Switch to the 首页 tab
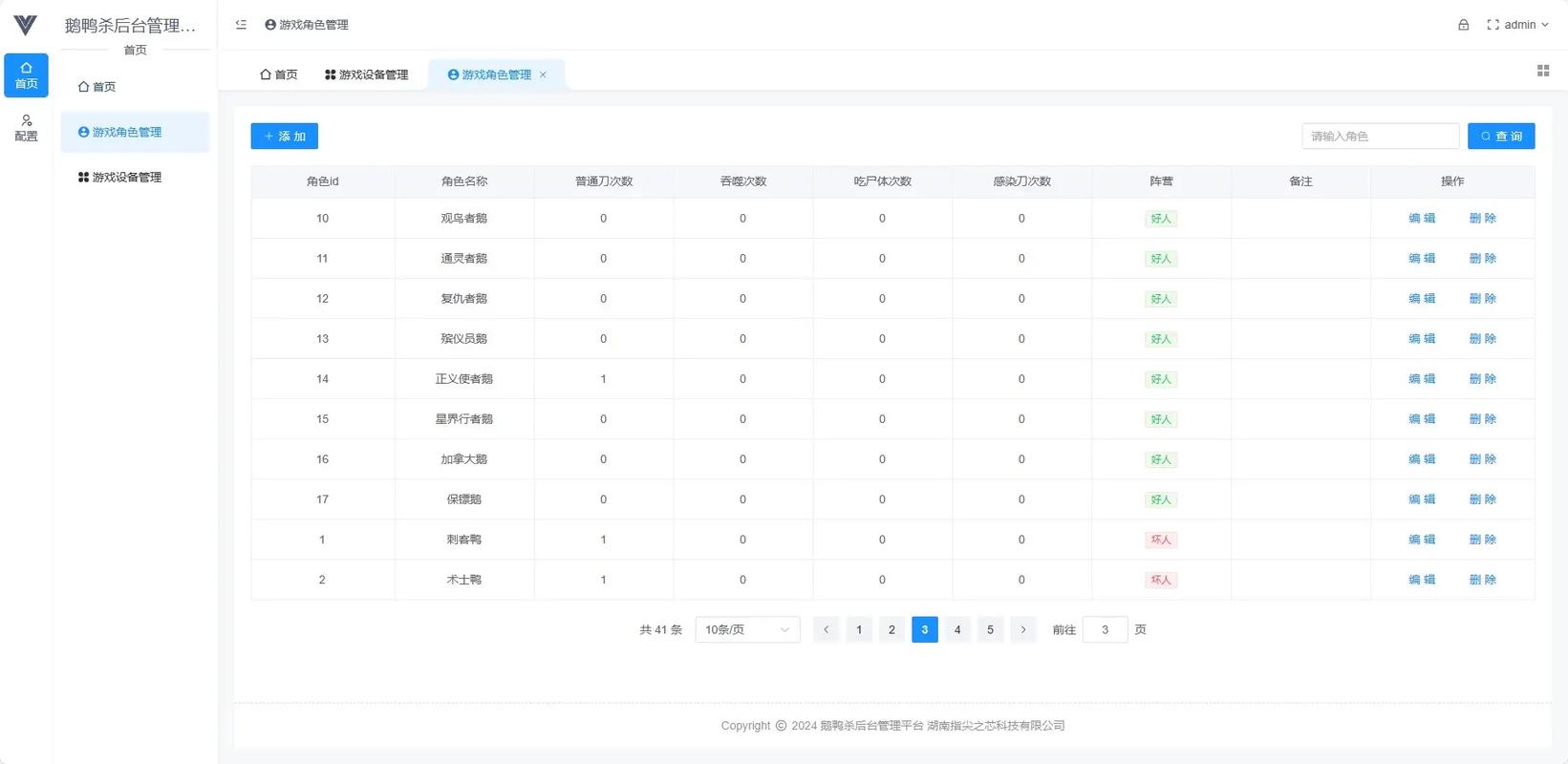This screenshot has height=764, width=1568. pos(278,74)
